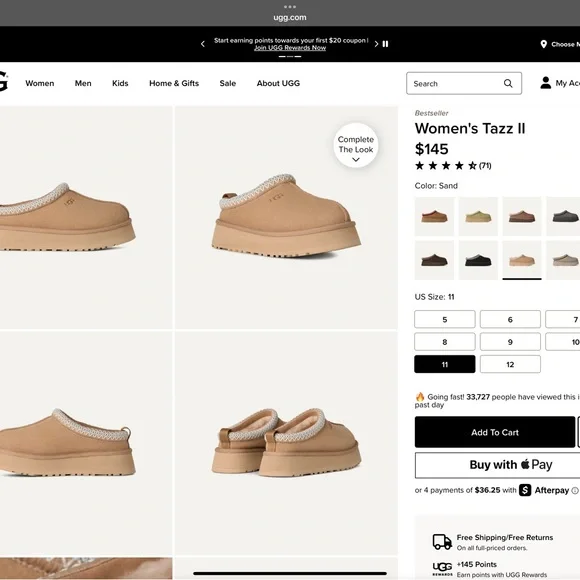Click the $145 price
The height and width of the screenshot is (580, 580).
click(x=431, y=149)
